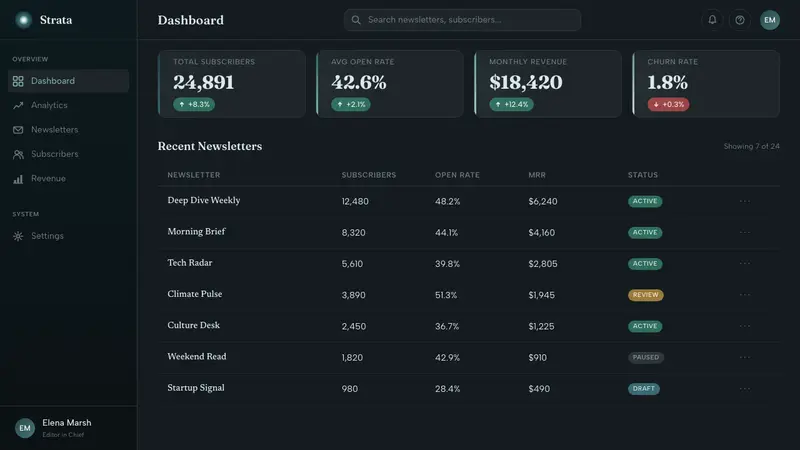Click the 28.4% open rate value
This screenshot has width=800, height=450.
(x=447, y=389)
